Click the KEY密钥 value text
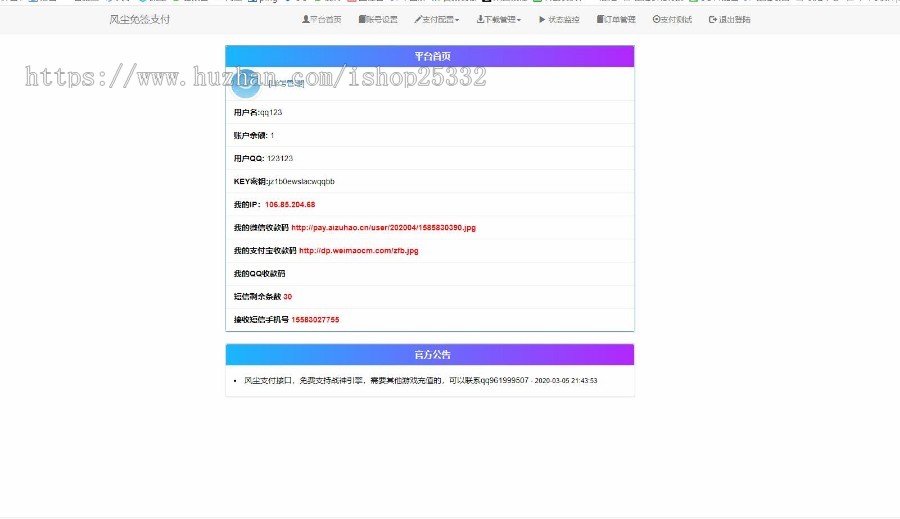 coord(301,181)
